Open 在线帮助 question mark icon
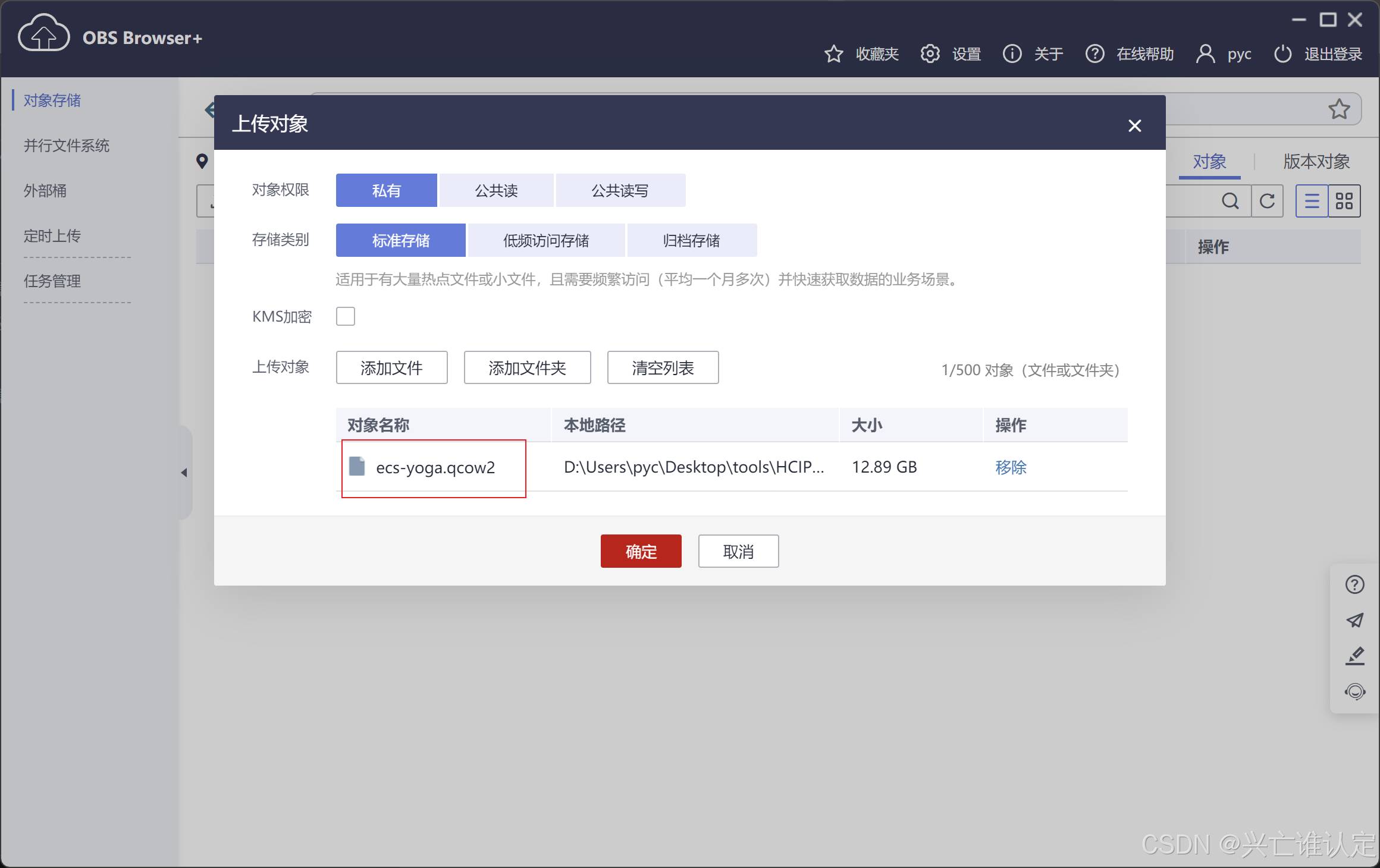 [1094, 54]
